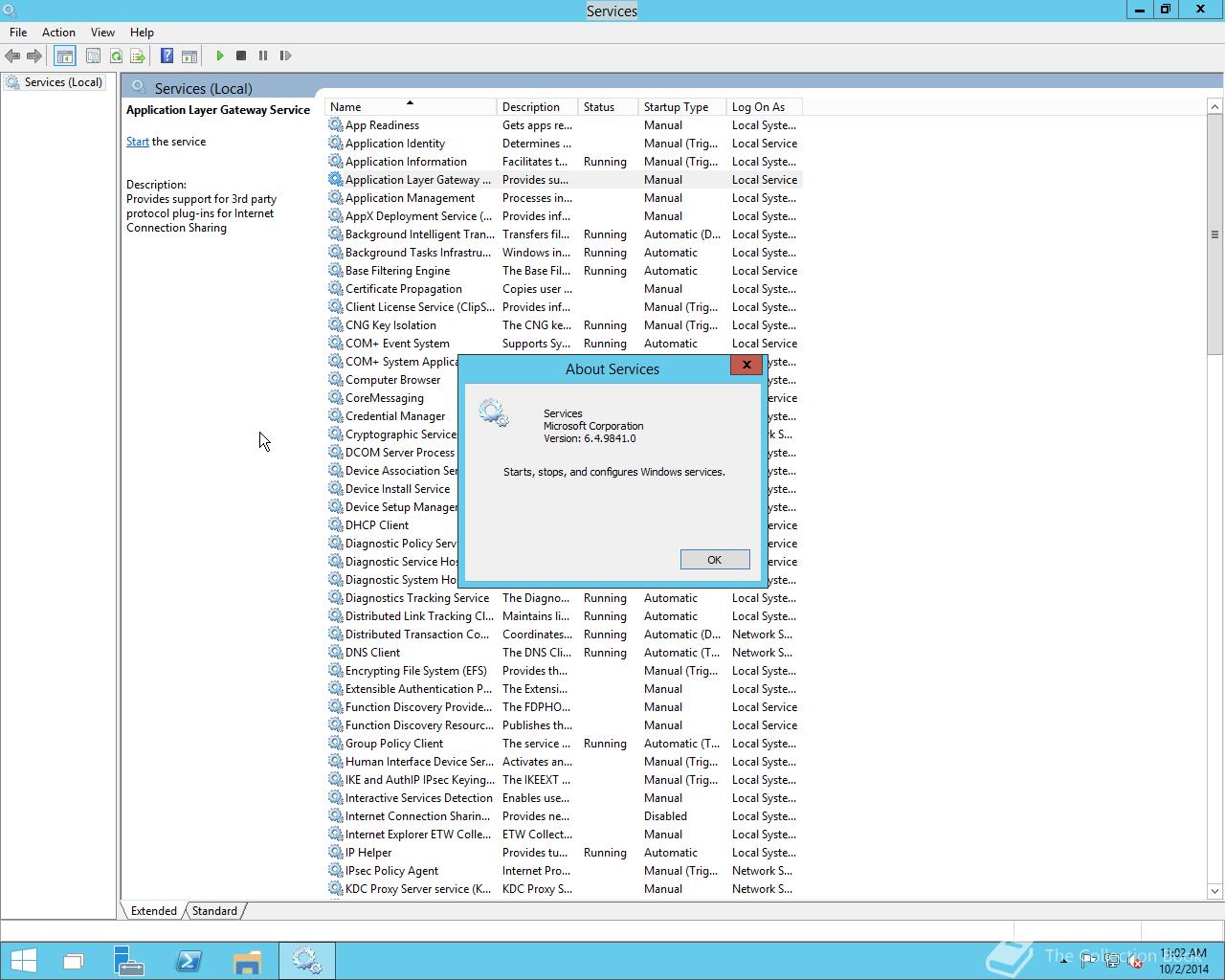Click the Start the service link
The height and width of the screenshot is (980, 1225).
[138, 142]
